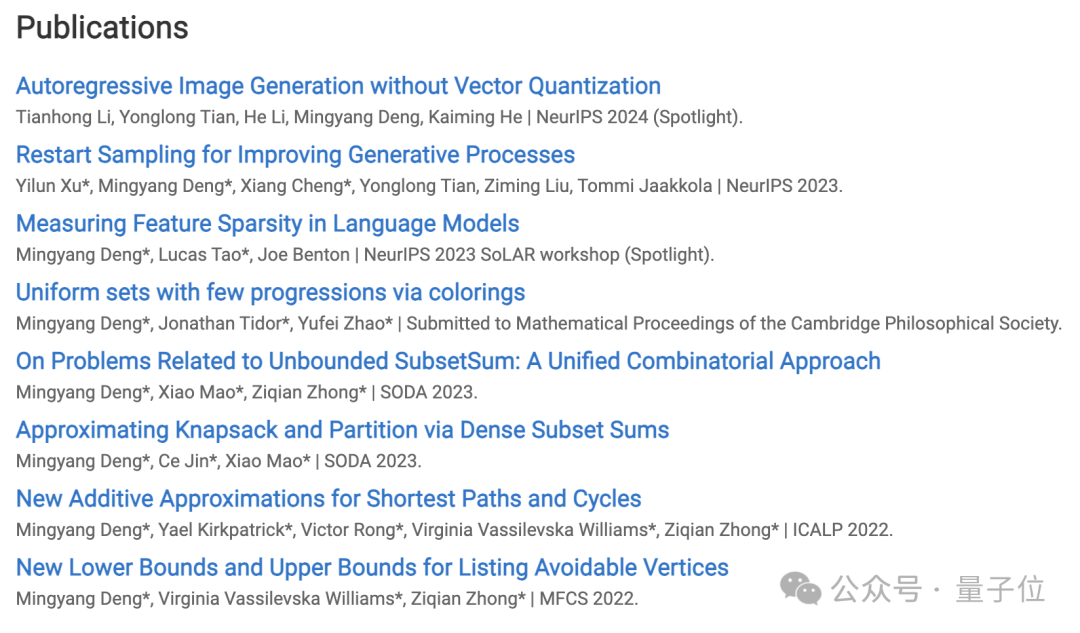Click the author line starting with Tianhong Li
Image resolution: width=1080 pixels, height=633 pixels.
(380, 117)
